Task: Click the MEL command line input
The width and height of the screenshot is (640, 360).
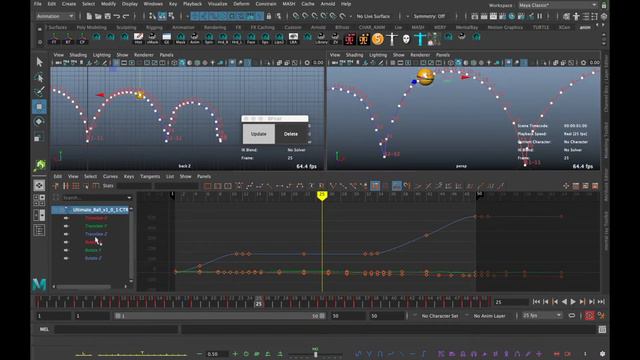Action: (x=116, y=329)
